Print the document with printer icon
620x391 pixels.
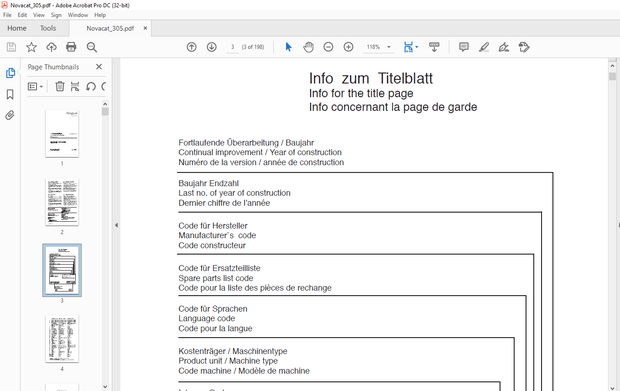coord(71,47)
